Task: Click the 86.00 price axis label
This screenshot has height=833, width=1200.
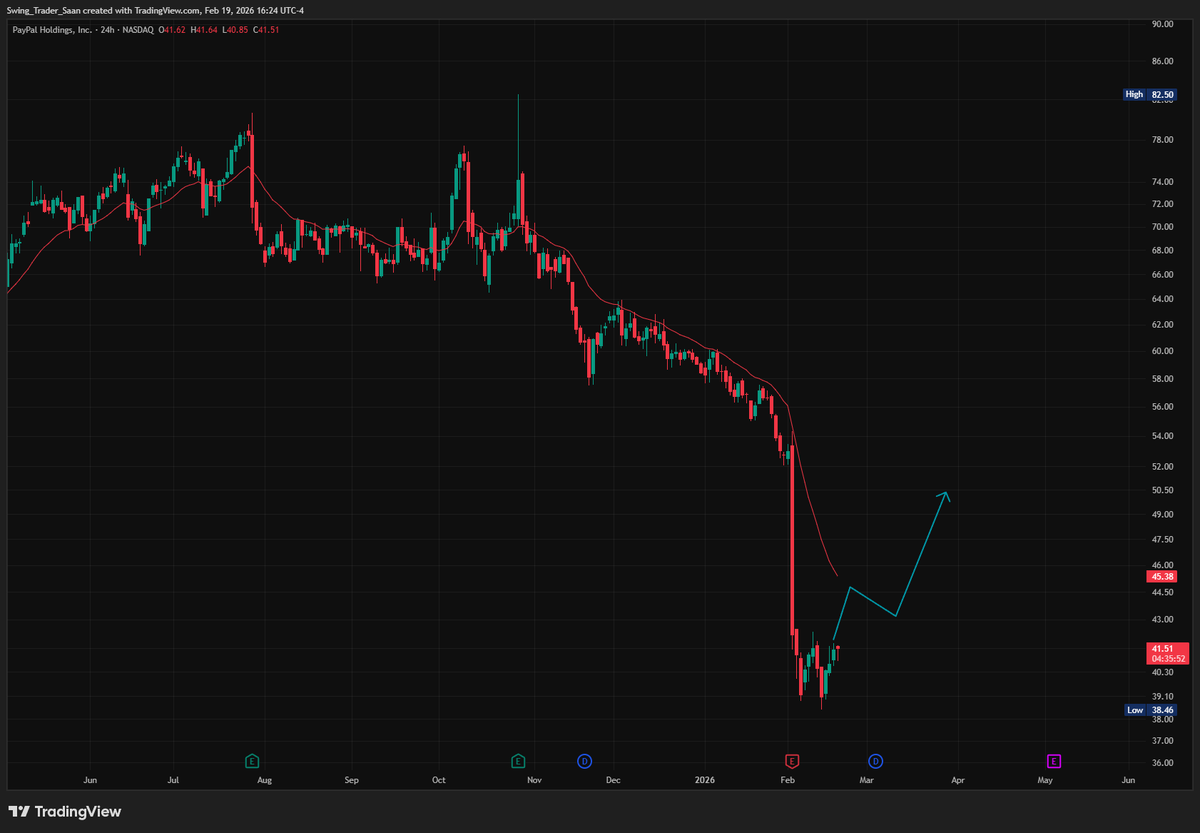Action: coord(1162,61)
